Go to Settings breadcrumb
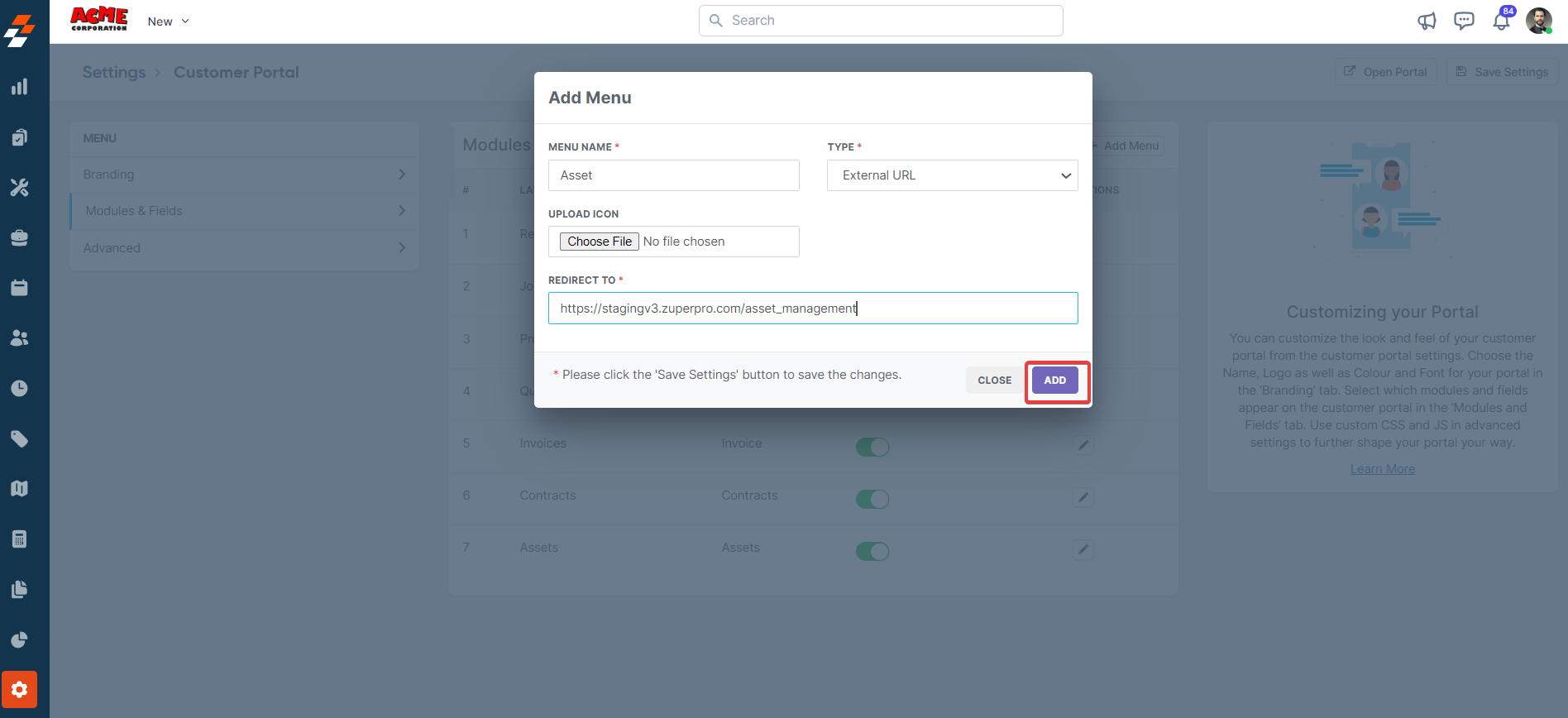The width and height of the screenshot is (1568, 718). [114, 72]
